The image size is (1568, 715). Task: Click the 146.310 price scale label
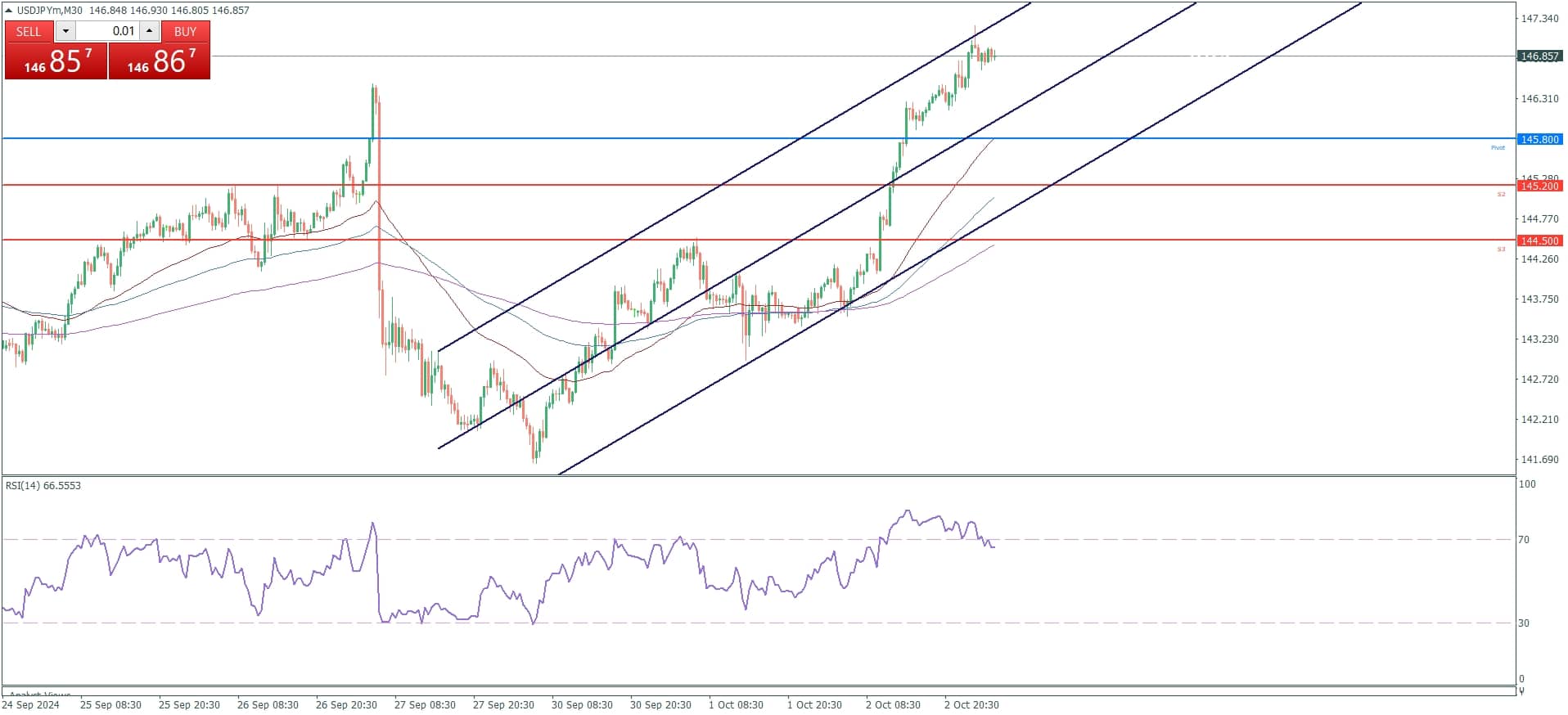(1539, 99)
